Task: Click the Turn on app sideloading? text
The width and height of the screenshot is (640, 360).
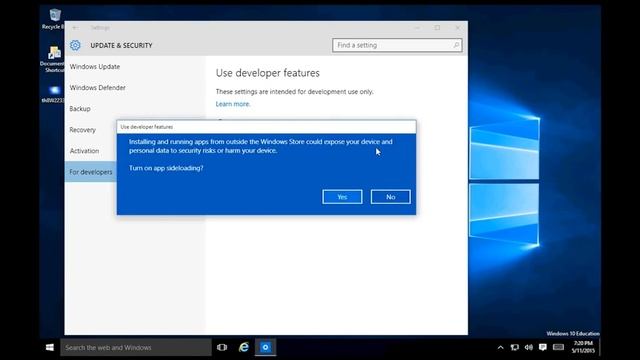Action: [x=166, y=168]
